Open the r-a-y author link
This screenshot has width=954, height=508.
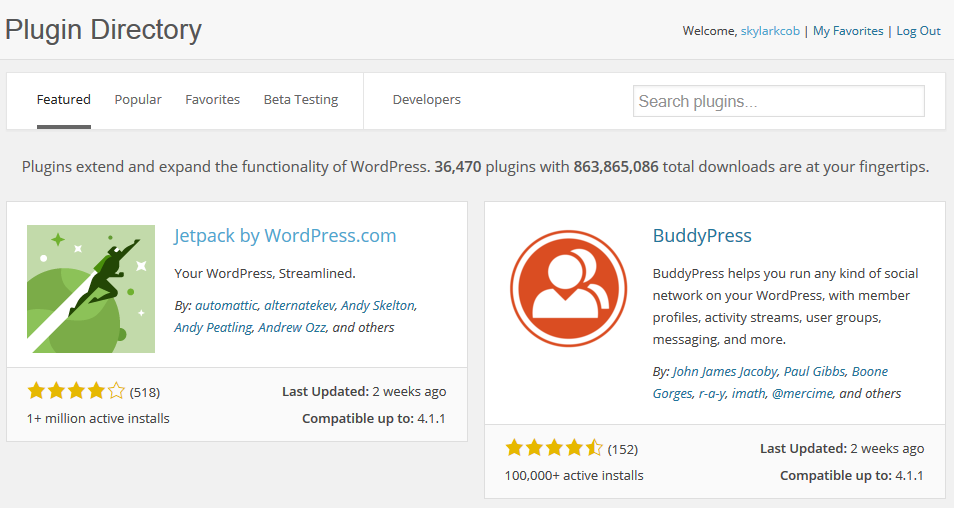coord(712,394)
